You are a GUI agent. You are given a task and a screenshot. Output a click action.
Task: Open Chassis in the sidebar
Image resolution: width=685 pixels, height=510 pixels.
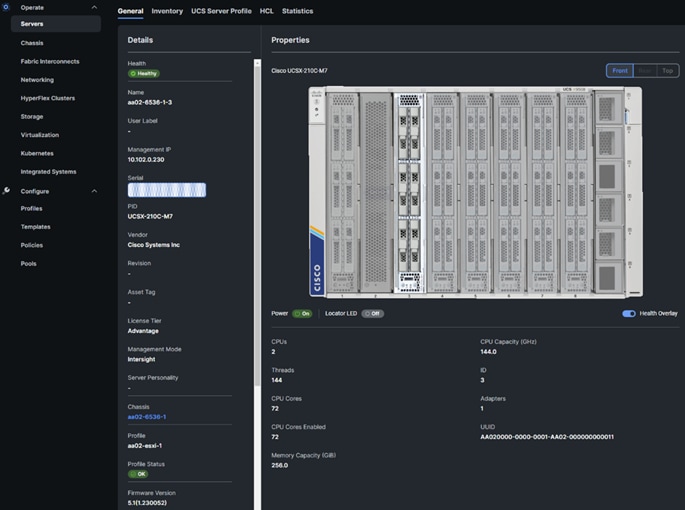[x=32, y=43]
